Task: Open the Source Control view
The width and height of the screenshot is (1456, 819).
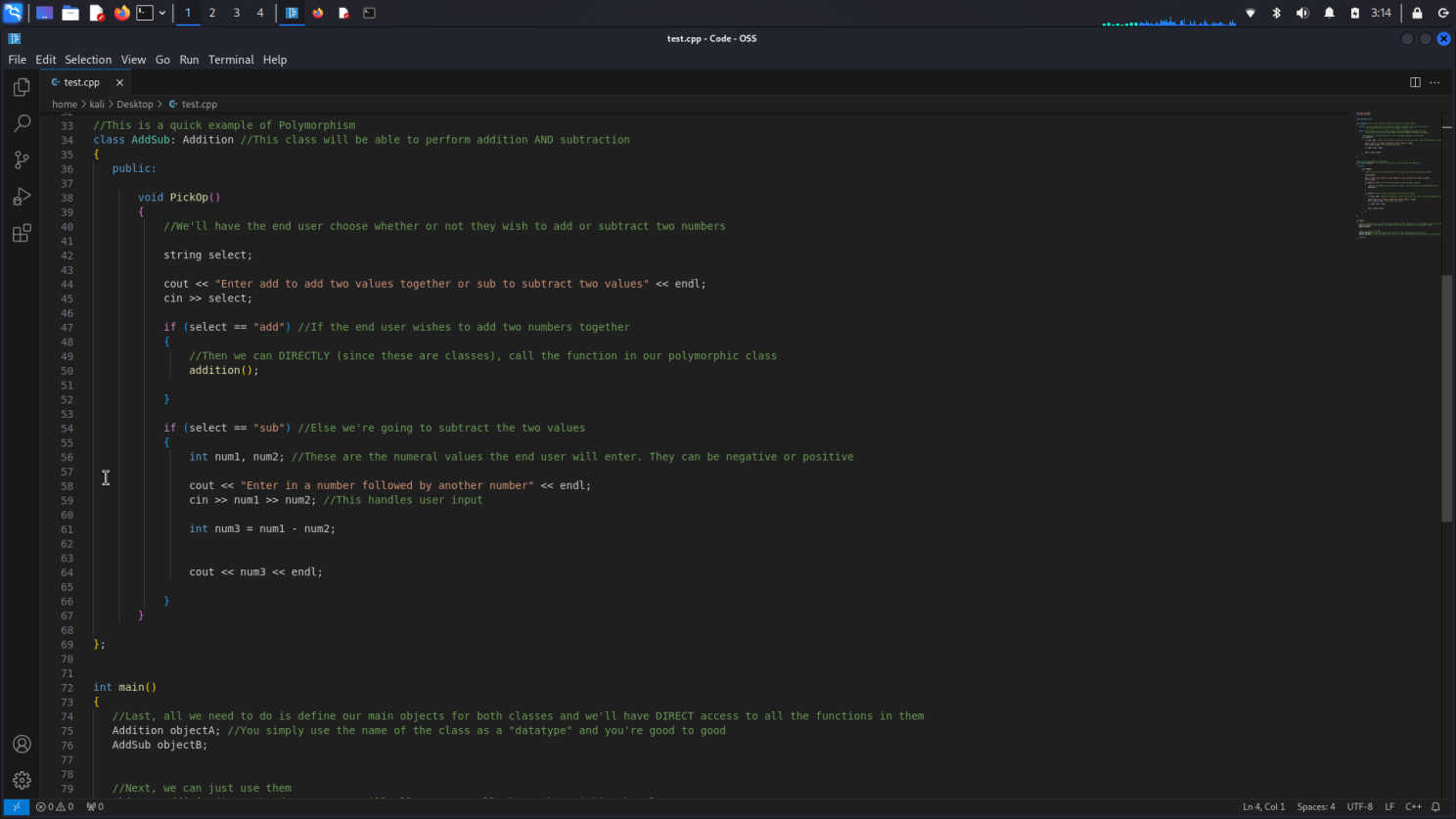Action: click(22, 159)
